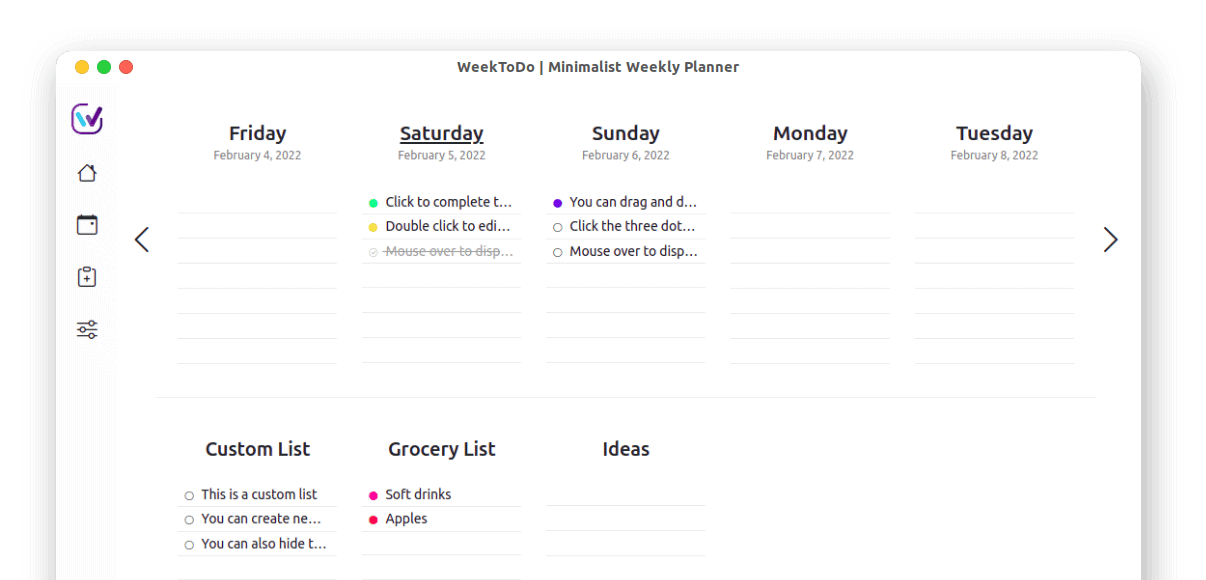Uncheck the completed 'Mouse over to disp...' Saturday task
Image resolution: width=1206 pixels, height=580 pixels.
[373, 252]
